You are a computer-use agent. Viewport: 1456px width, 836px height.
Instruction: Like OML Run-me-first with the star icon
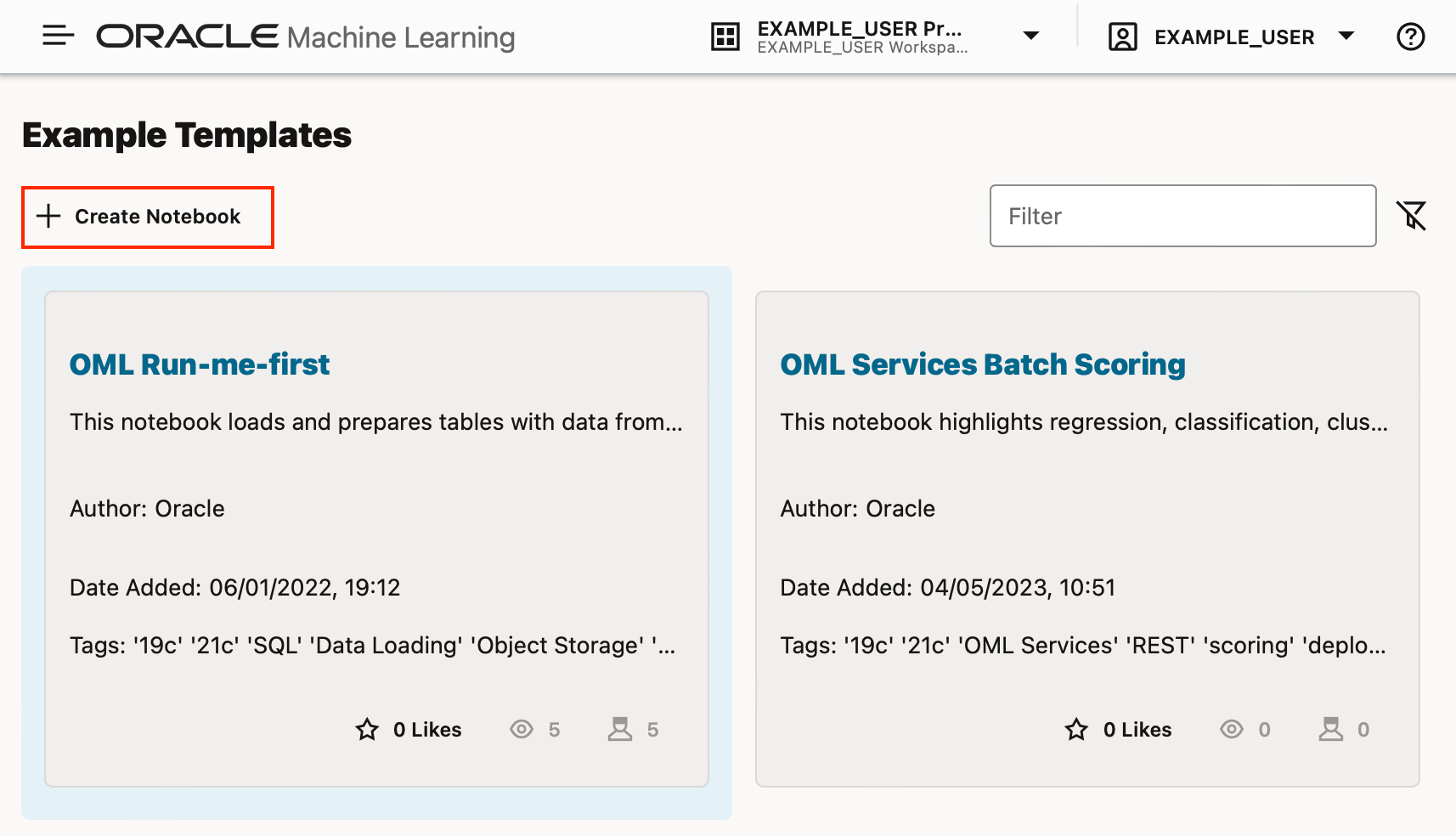[x=367, y=729]
